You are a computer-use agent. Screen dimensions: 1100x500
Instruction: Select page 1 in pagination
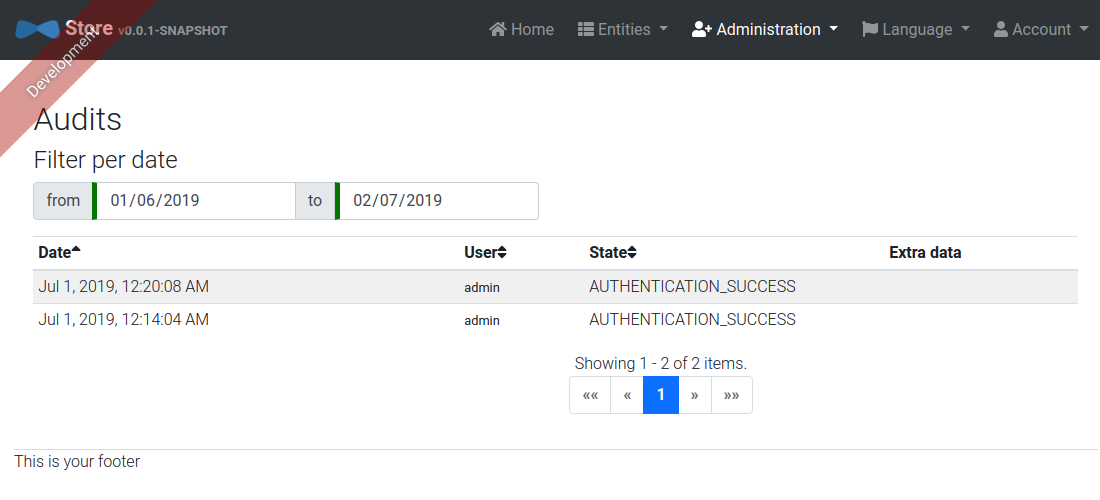click(661, 395)
